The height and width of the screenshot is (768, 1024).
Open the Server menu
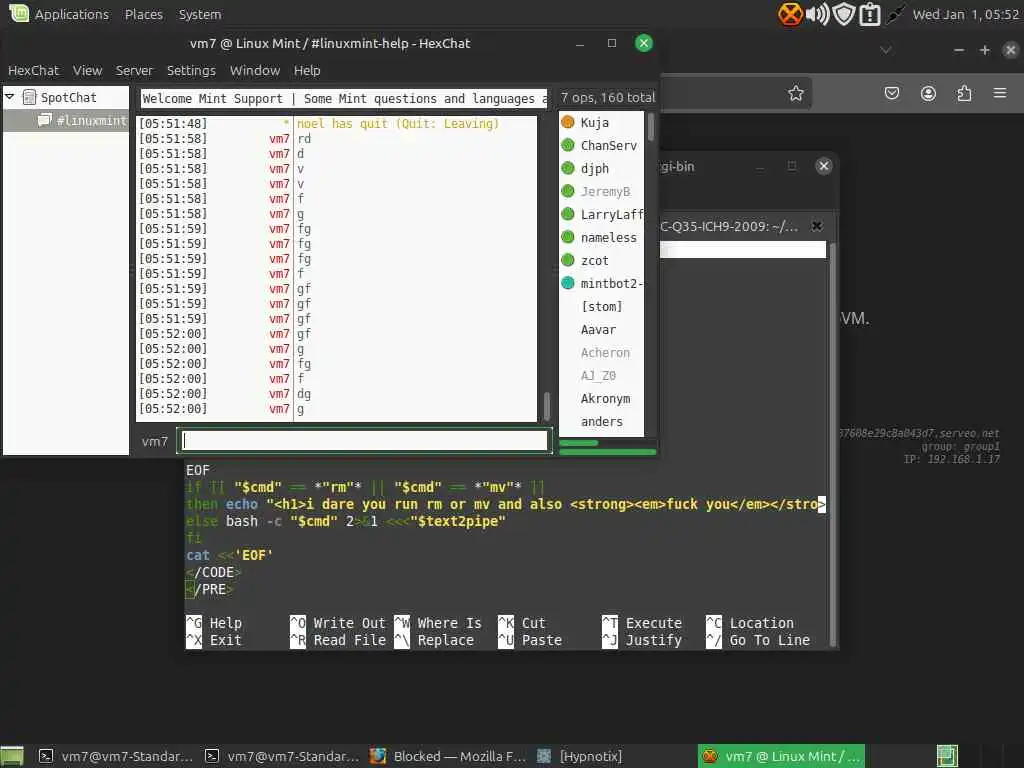(x=134, y=71)
